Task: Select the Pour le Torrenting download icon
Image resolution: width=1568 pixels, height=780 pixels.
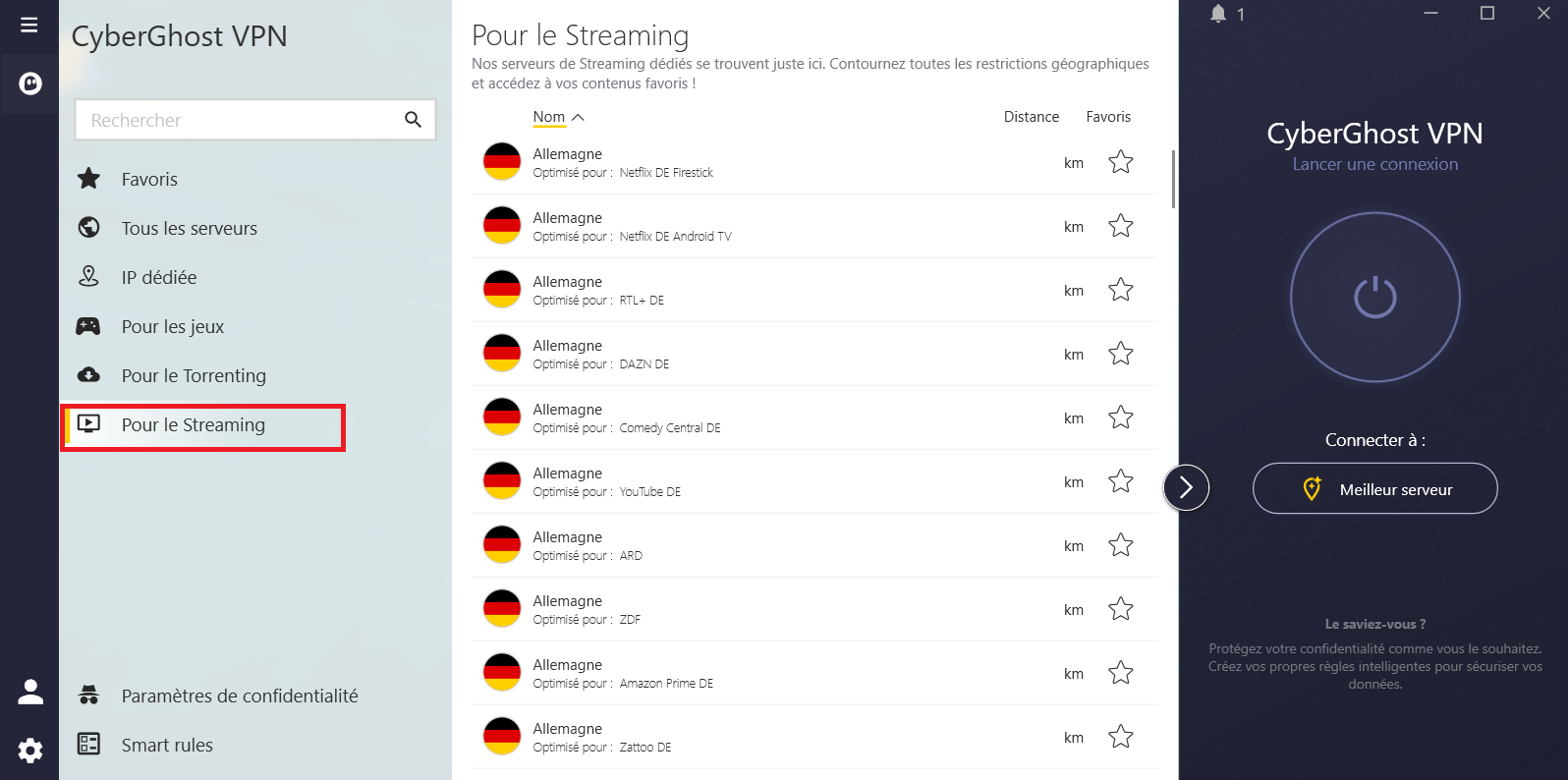Action: [x=88, y=375]
